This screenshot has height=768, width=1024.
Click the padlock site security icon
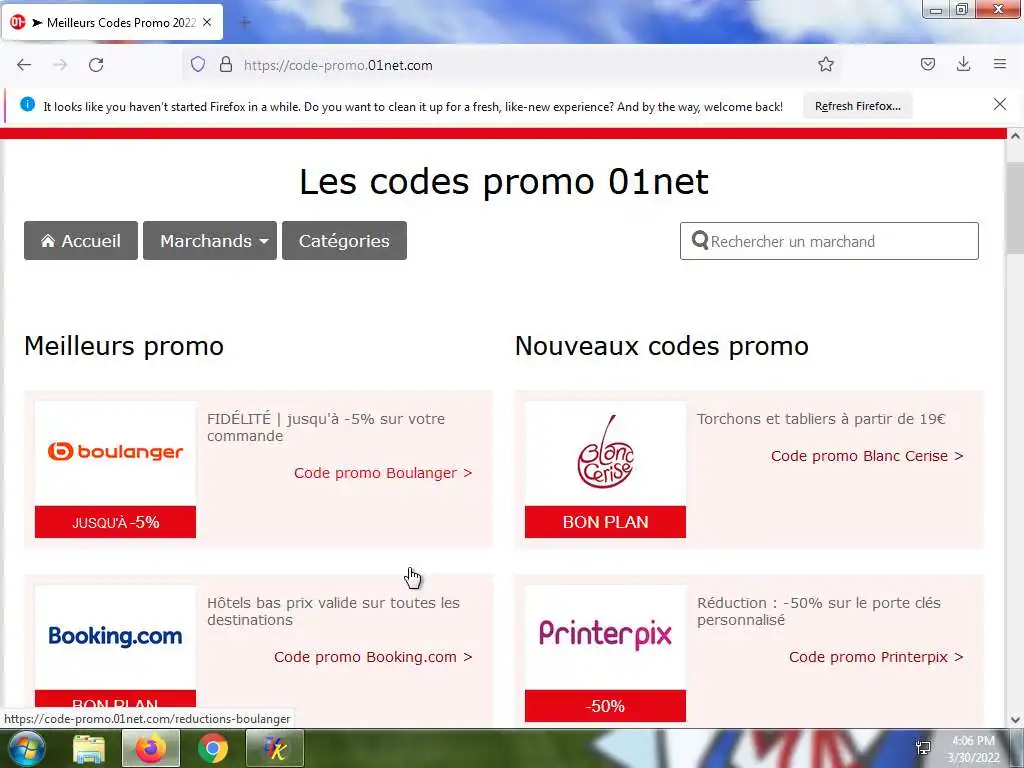coord(226,65)
